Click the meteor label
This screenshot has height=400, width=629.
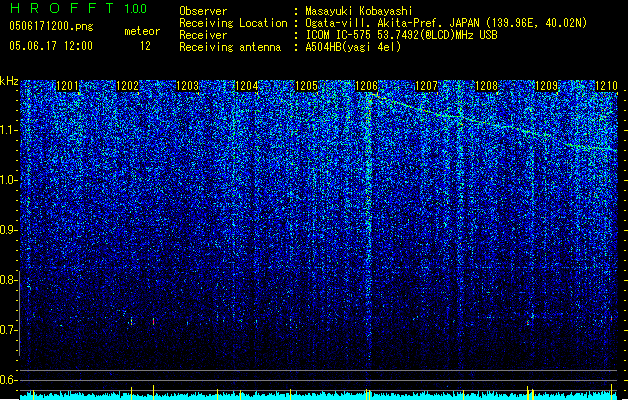point(142,31)
